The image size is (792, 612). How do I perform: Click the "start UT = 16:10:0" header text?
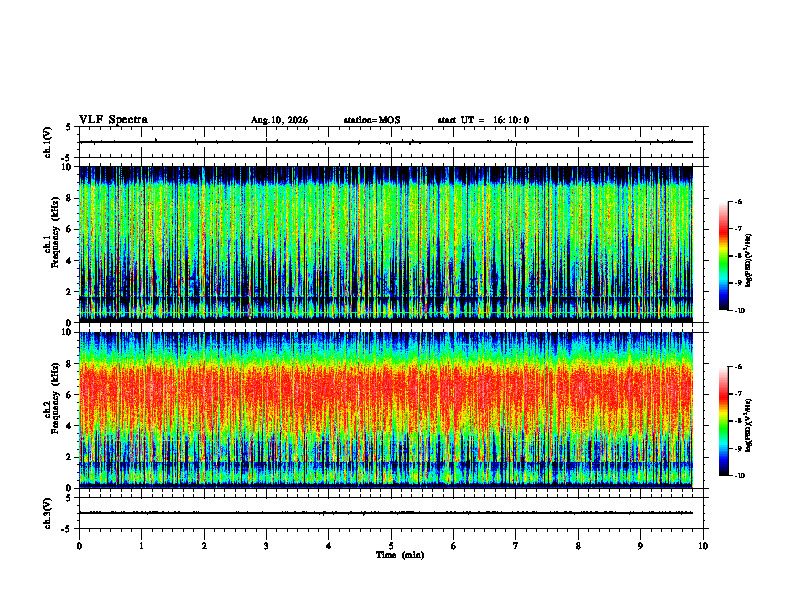pyautogui.click(x=483, y=120)
